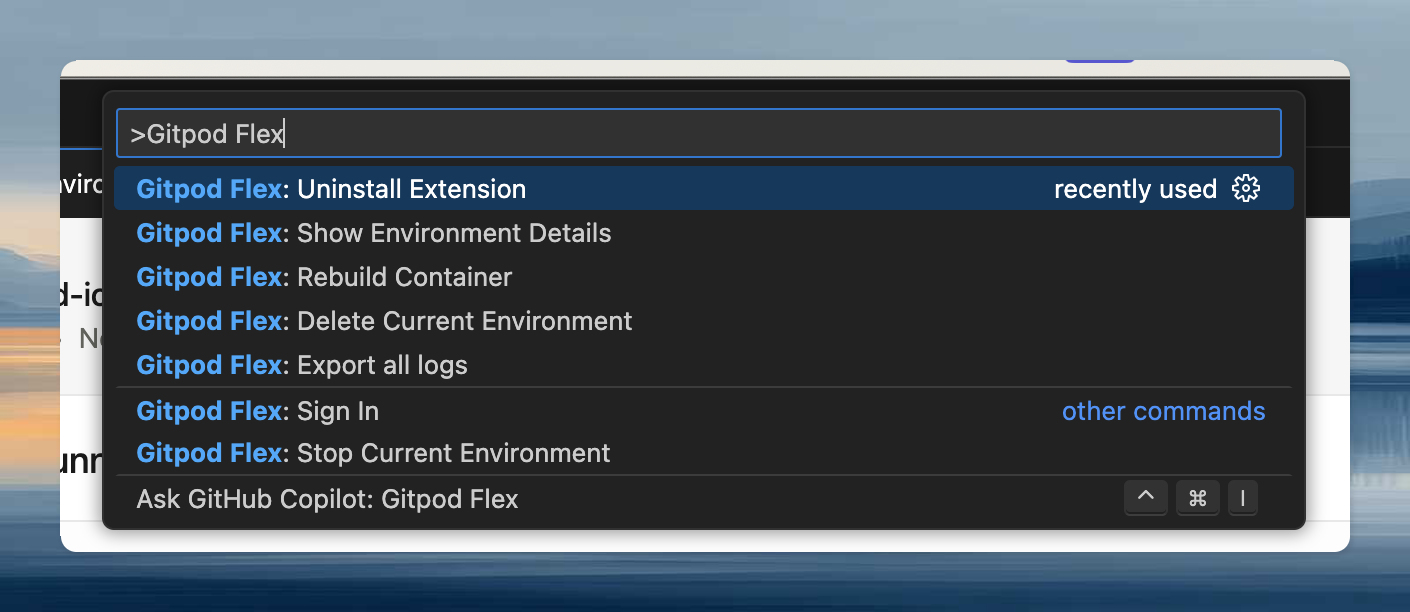Open keybinding settings via the gear icon
The image size is (1410, 612).
click(x=1245, y=189)
